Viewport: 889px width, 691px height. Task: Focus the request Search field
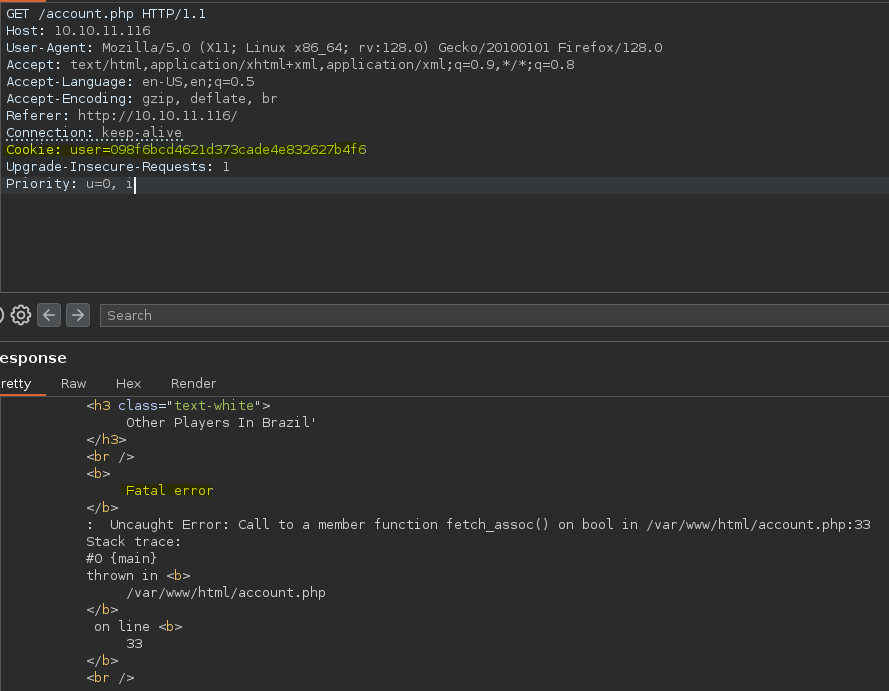tap(494, 315)
